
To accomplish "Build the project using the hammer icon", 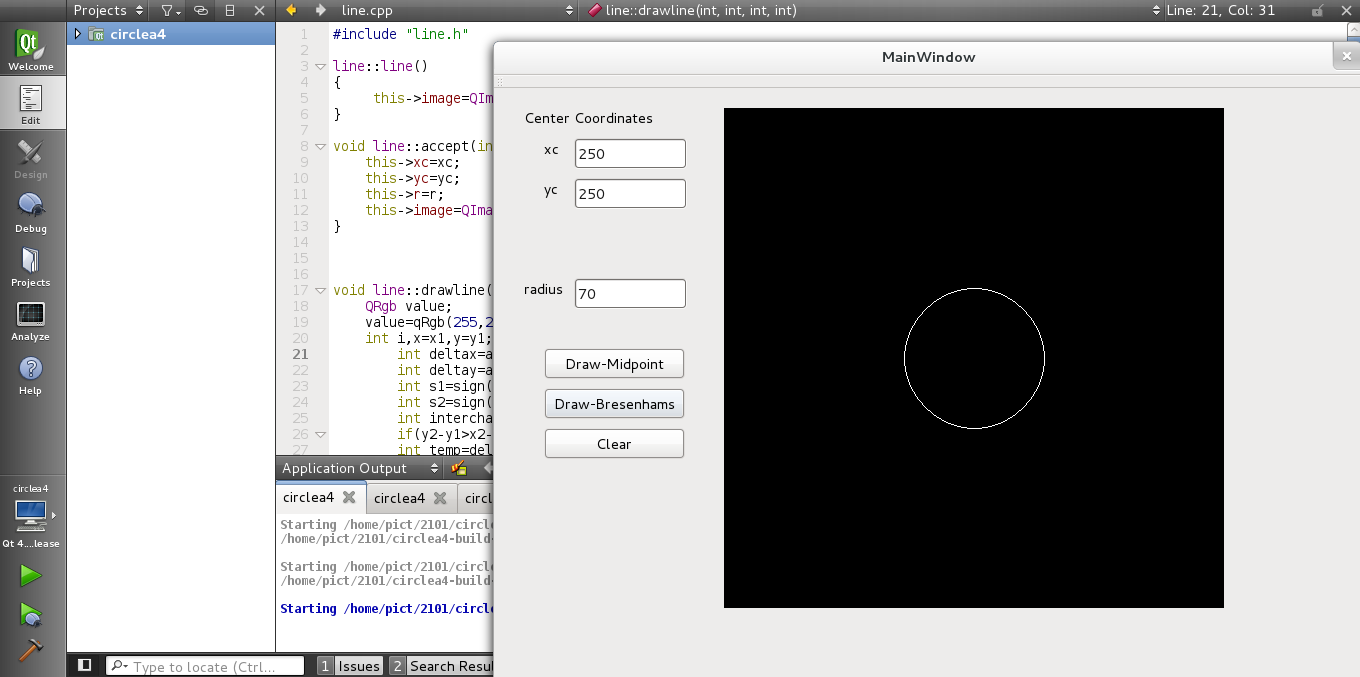I will pos(31,650).
